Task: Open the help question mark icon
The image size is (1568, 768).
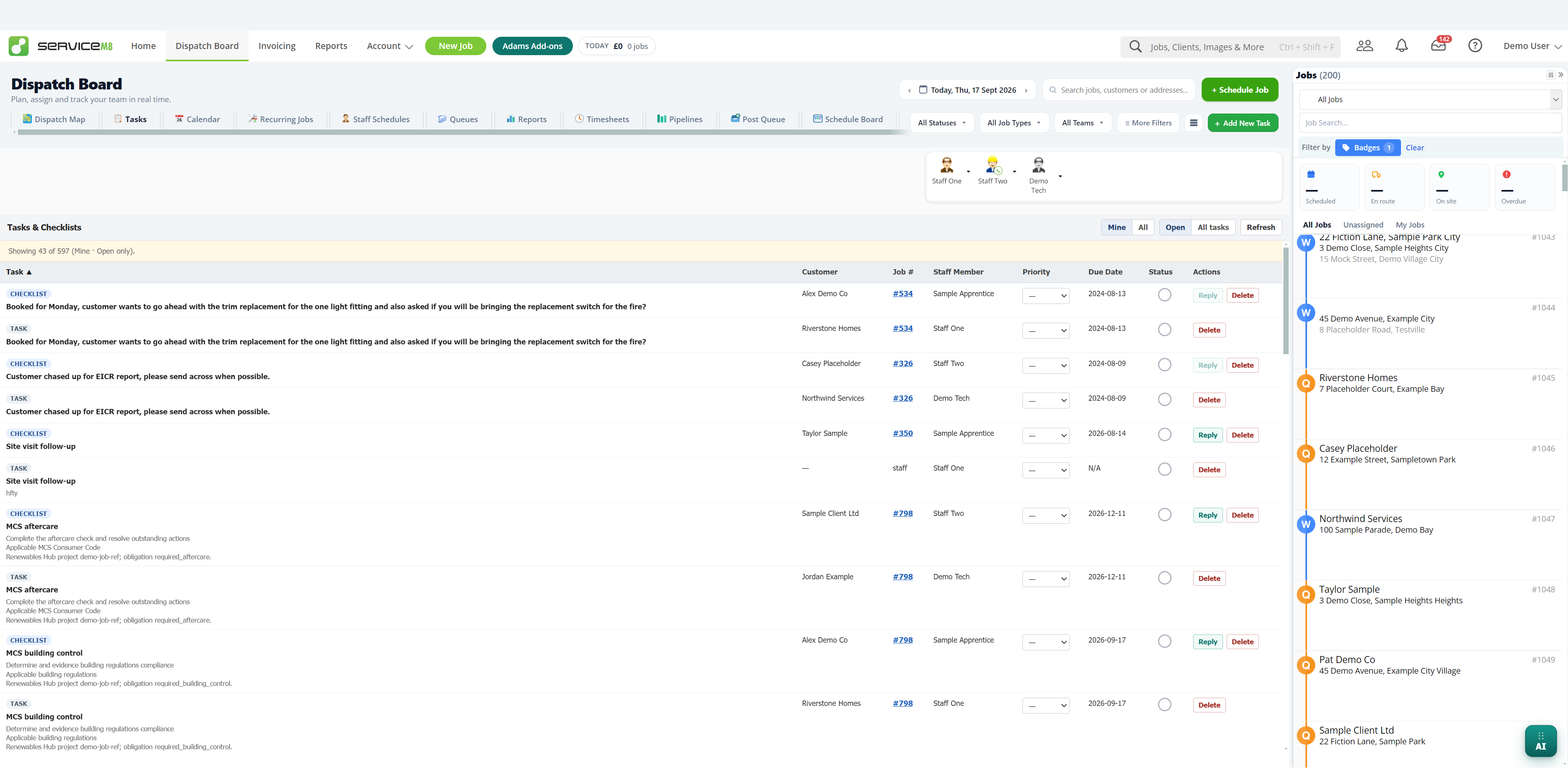Action: [1475, 46]
